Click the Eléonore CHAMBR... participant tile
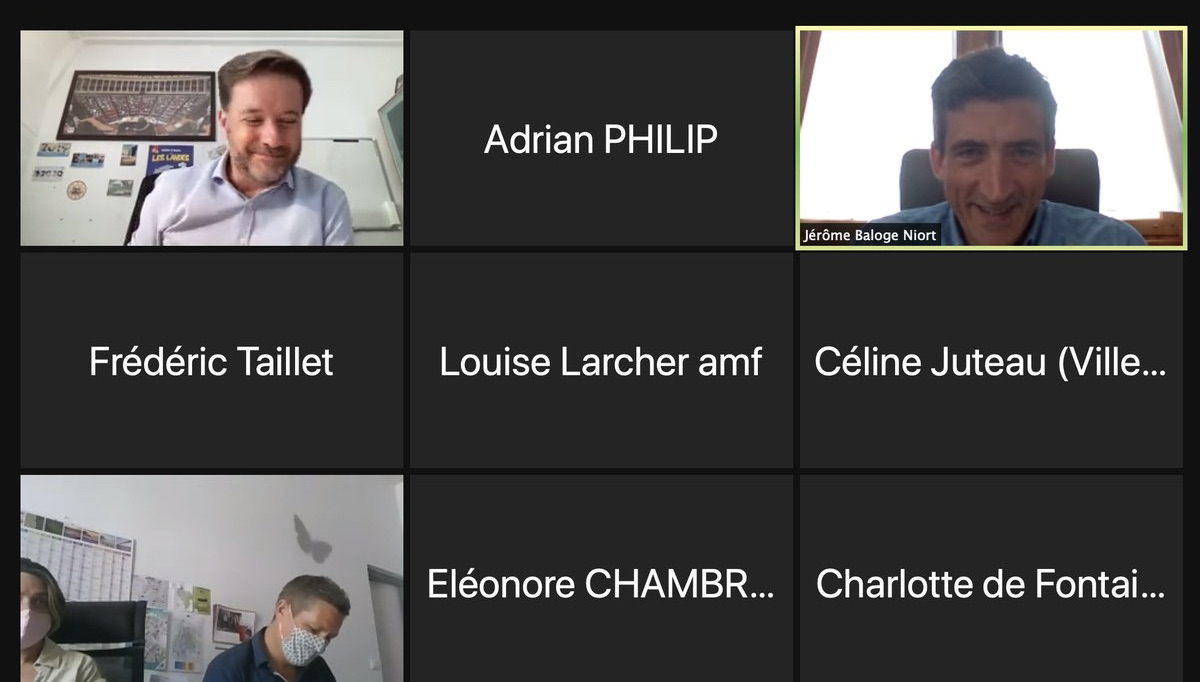The height and width of the screenshot is (682, 1200). 601,580
